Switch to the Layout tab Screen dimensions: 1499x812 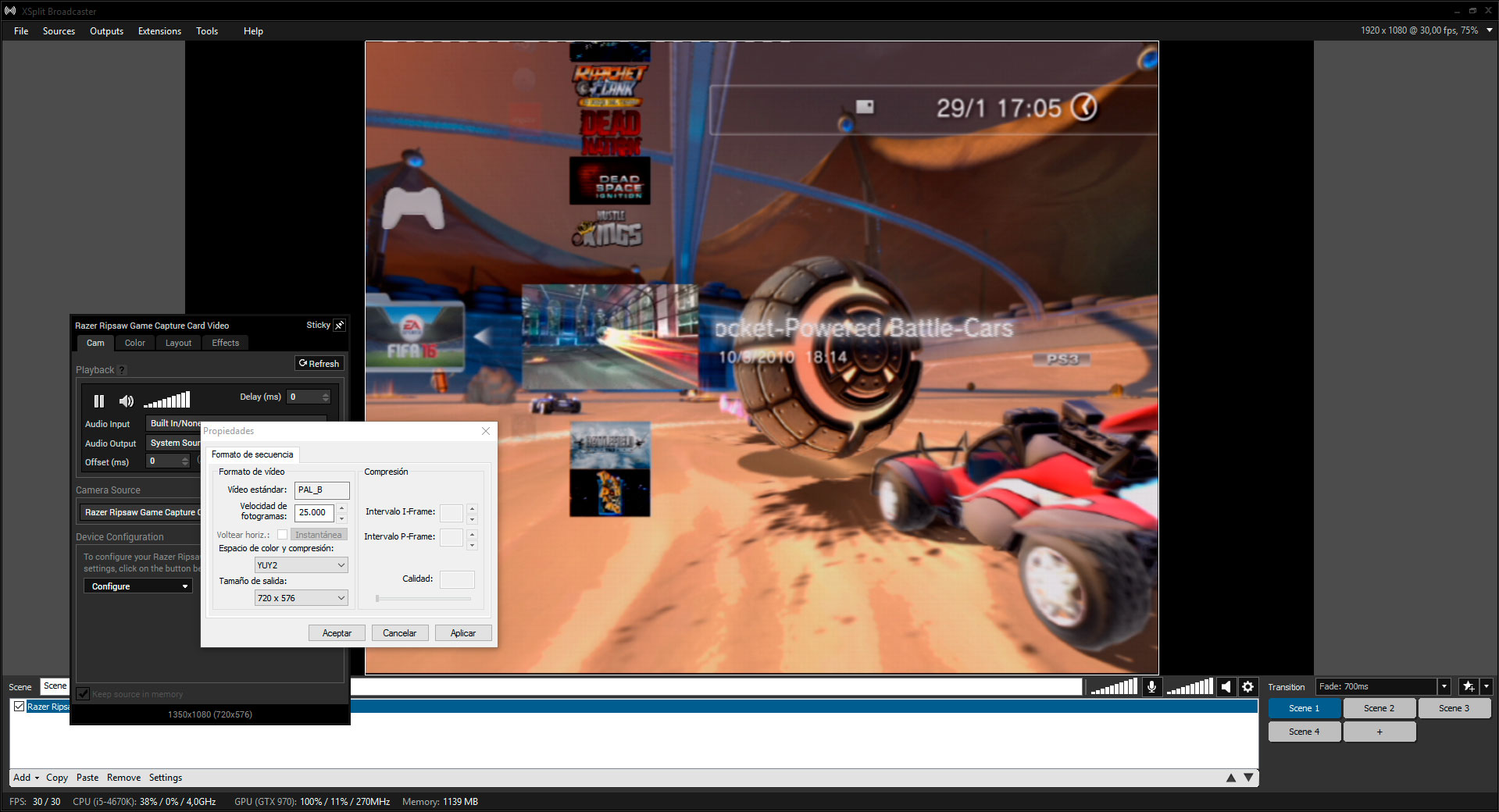[x=178, y=343]
